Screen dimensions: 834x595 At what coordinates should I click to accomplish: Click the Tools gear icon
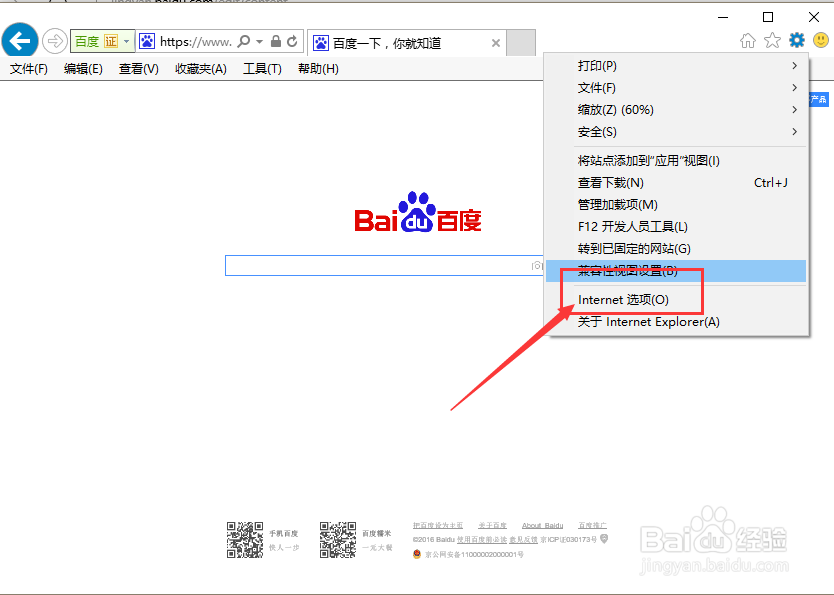point(797,40)
